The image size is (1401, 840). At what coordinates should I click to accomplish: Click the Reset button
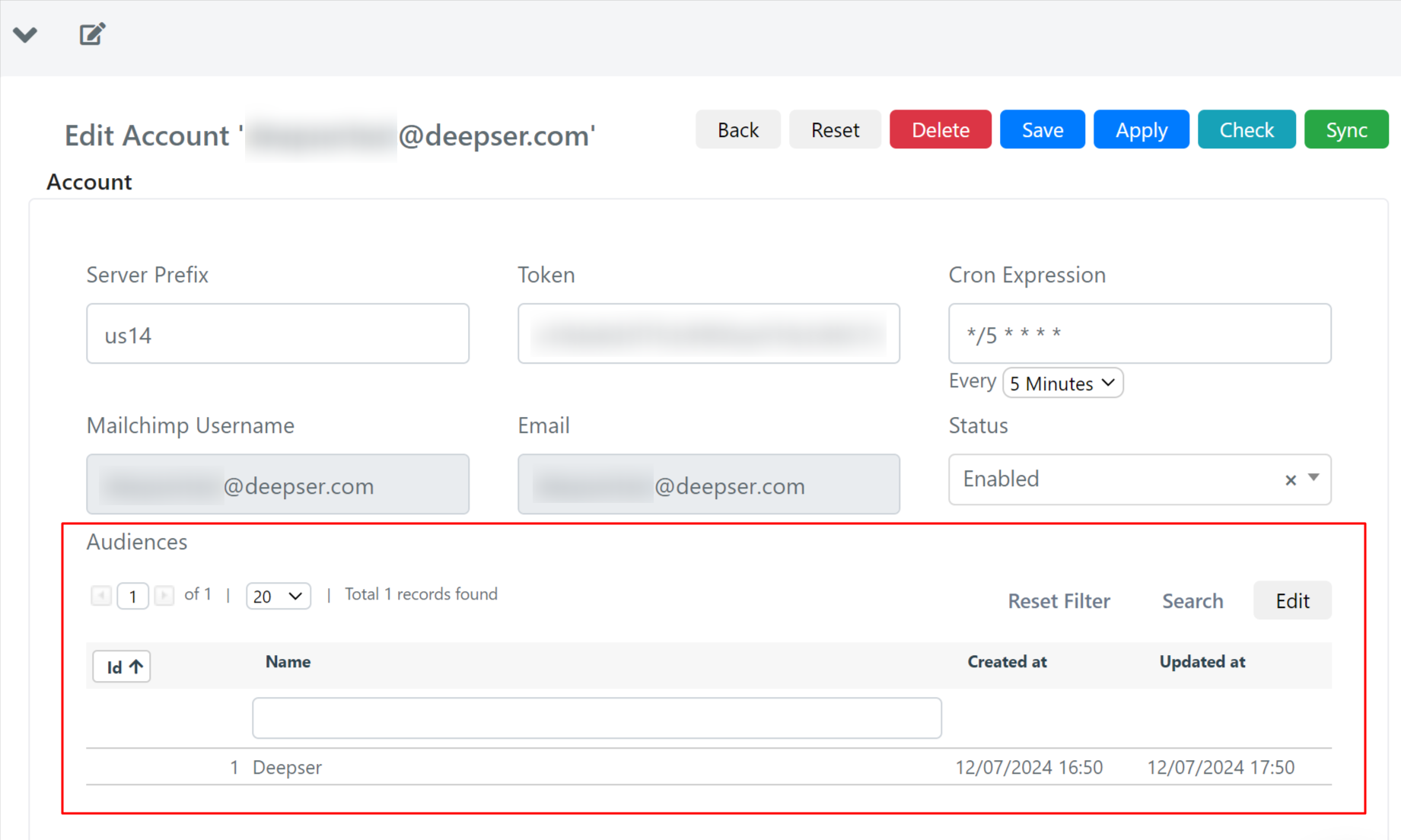tap(835, 129)
